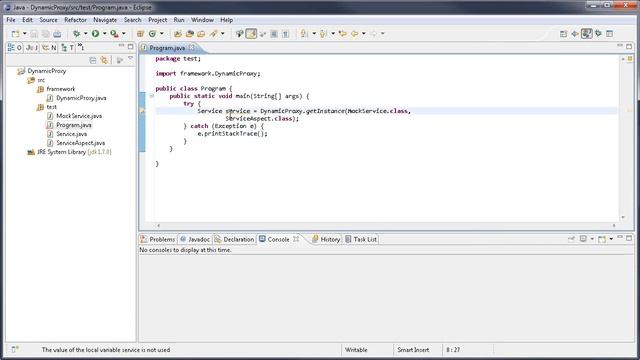
Task: Open the Navigate menu
Action: tap(105, 20)
